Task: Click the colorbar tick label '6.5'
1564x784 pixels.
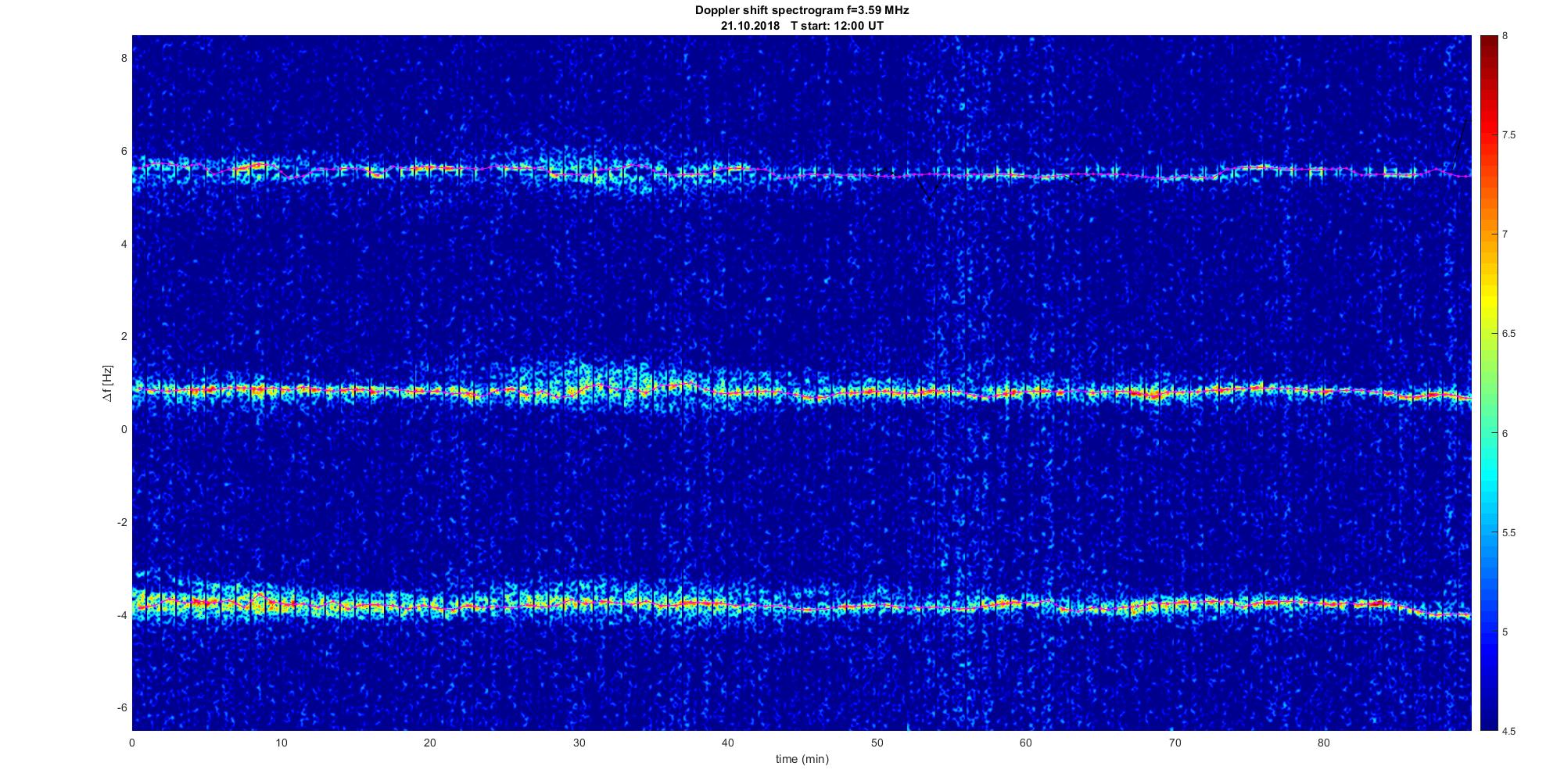Action: 1508,334
